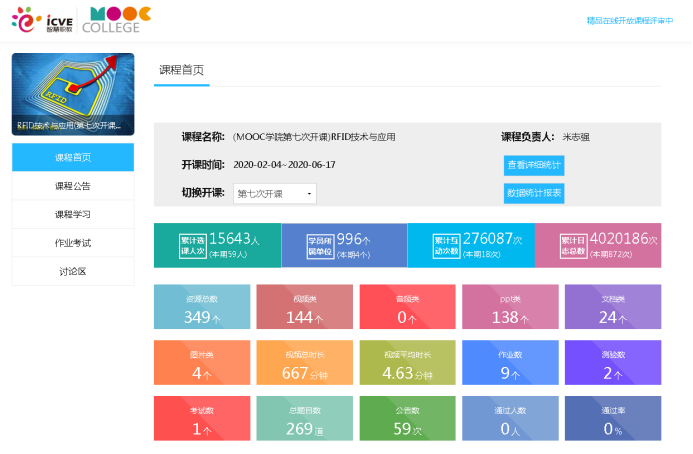Image resolution: width=693 pixels, height=454 pixels.
Task: Click the MOOC College logo
Action: click(x=119, y=20)
